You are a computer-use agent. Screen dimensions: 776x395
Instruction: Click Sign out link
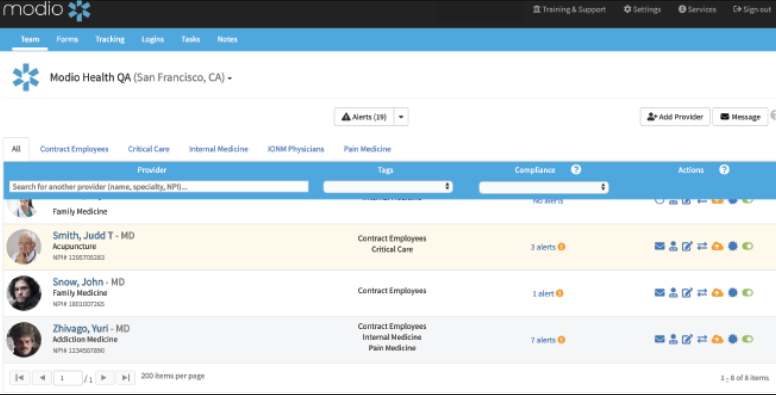pos(752,9)
